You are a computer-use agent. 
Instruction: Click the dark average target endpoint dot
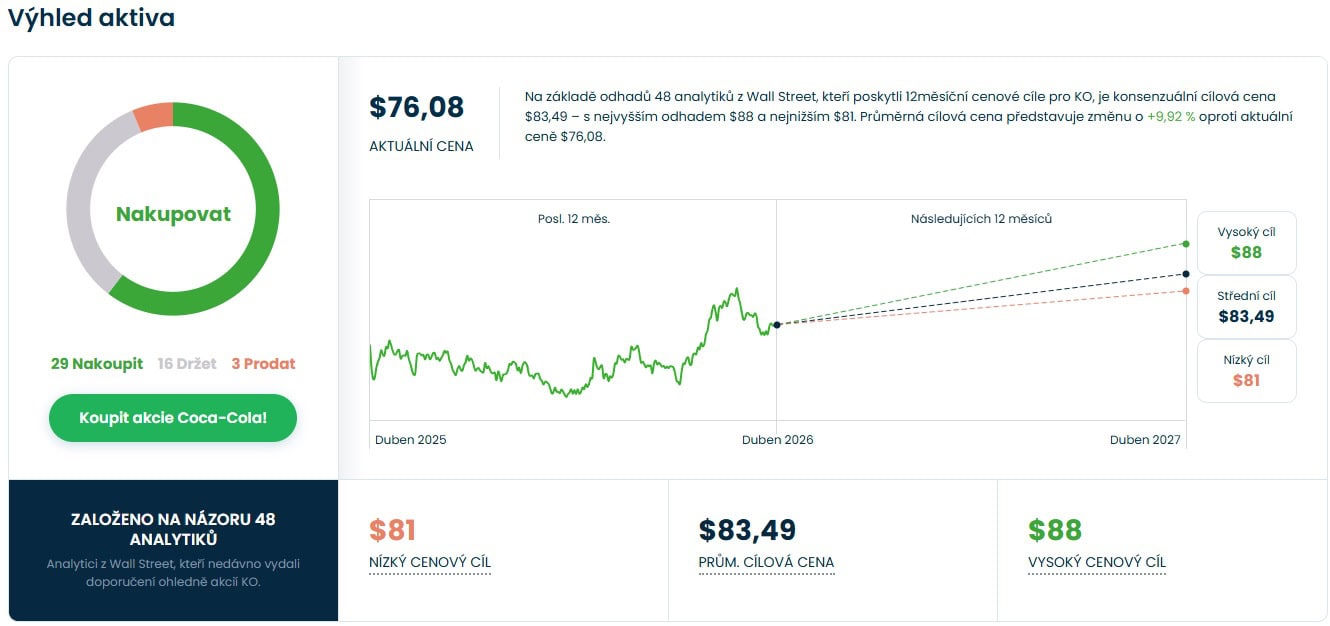click(1186, 273)
